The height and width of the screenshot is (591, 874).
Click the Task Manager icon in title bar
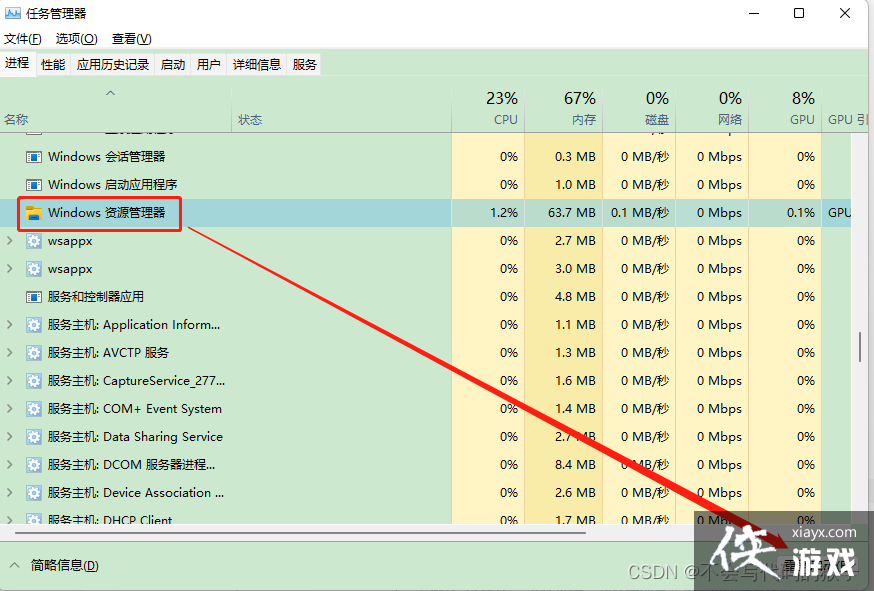coord(13,13)
